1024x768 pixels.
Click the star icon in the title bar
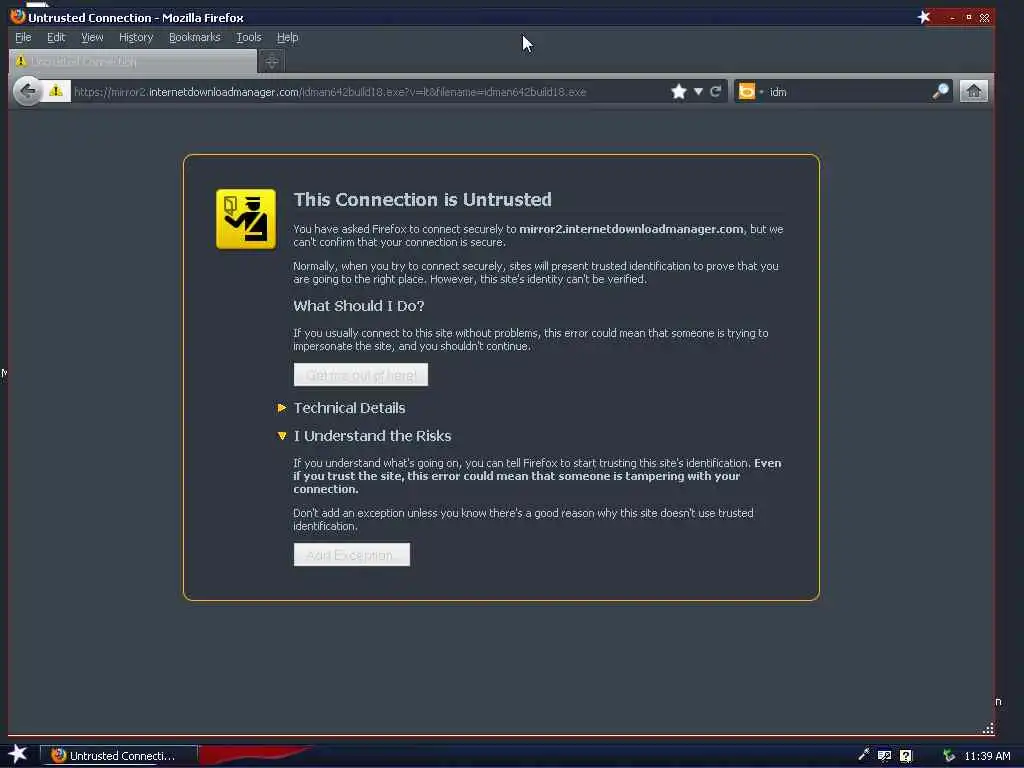coord(924,17)
